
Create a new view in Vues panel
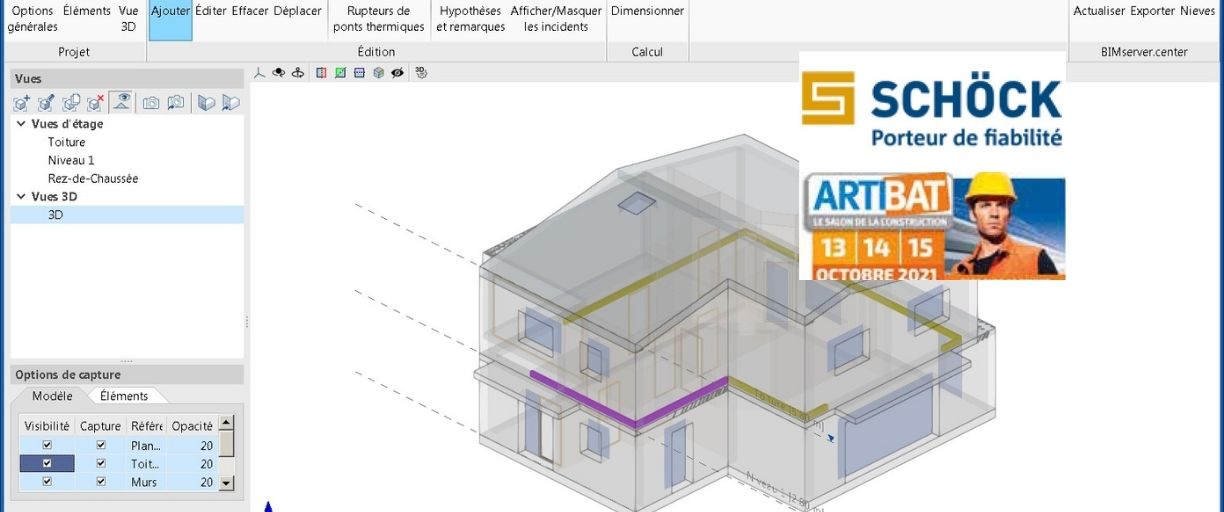[x=21, y=103]
